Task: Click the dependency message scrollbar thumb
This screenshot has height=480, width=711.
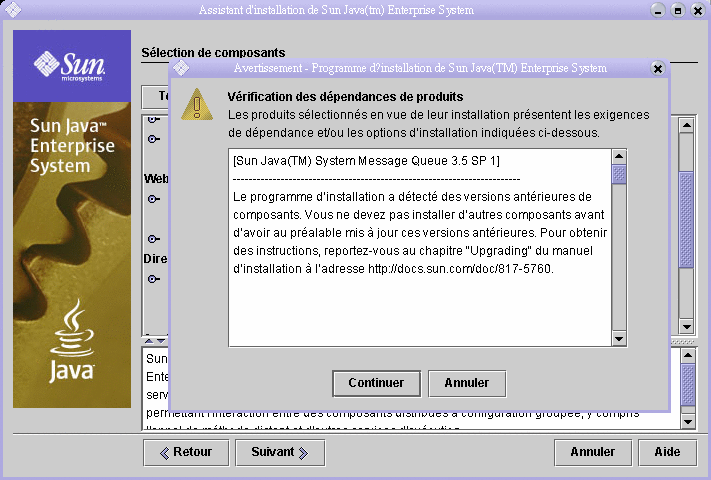Action: point(619,175)
